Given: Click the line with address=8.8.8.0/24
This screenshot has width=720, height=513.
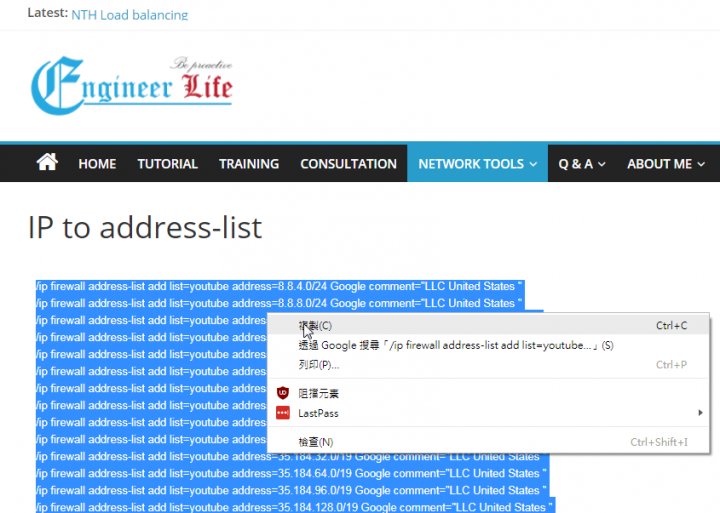Looking at the screenshot, I should 279,304.
